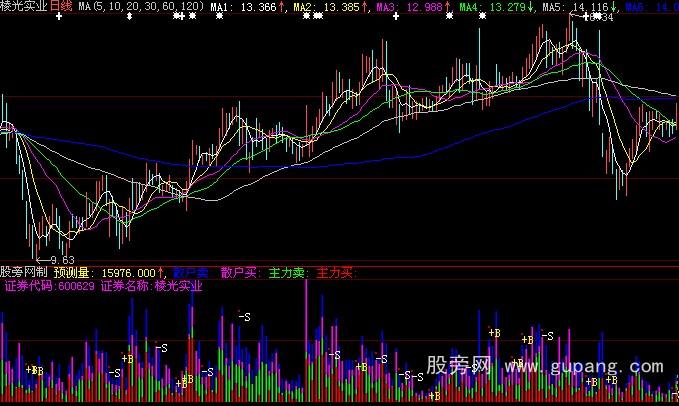Click the red up arrow after MA1 value
Screen dimensions: 679x406
tap(281, 7)
